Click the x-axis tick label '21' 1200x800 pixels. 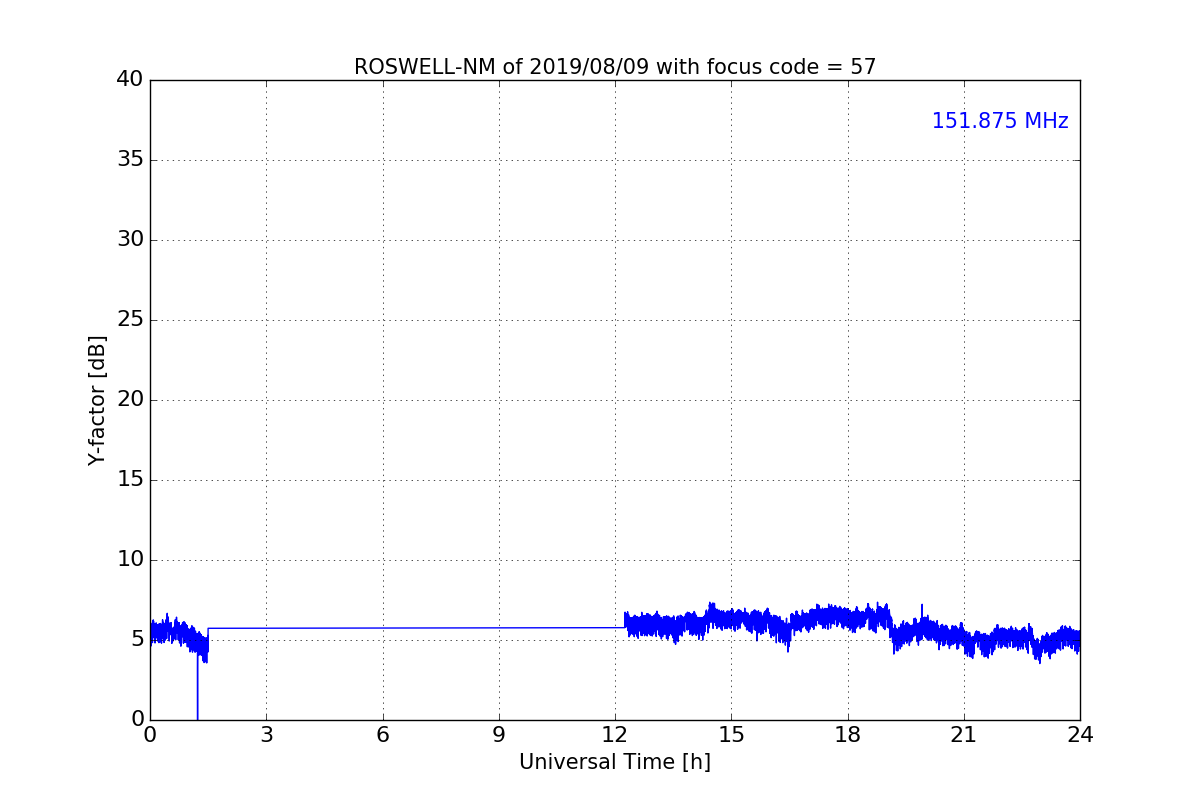coord(964,735)
